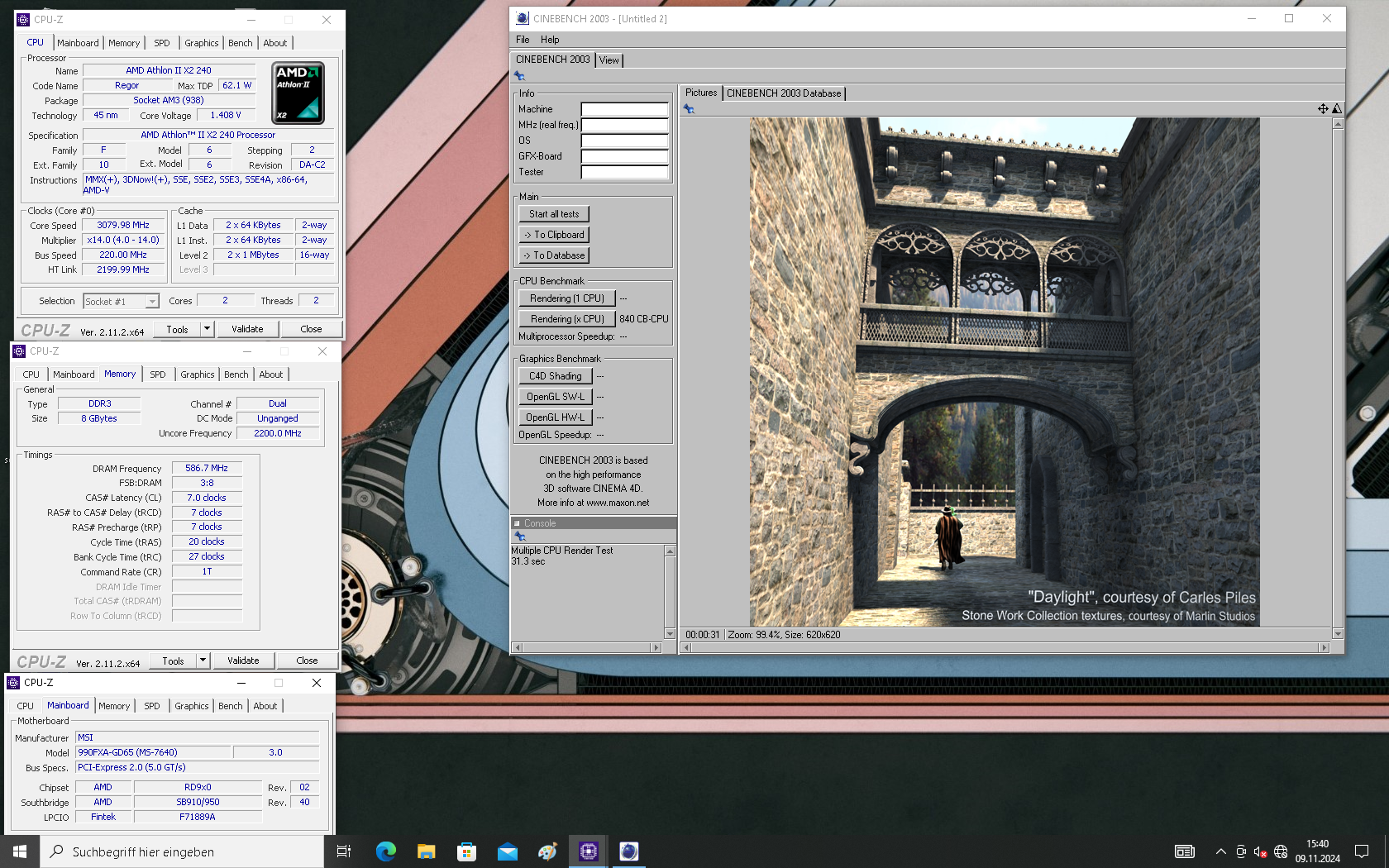Click the picture panel's horizontal scroll-right arrow
The height and width of the screenshot is (868, 1389).
pyautogui.click(x=1324, y=648)
